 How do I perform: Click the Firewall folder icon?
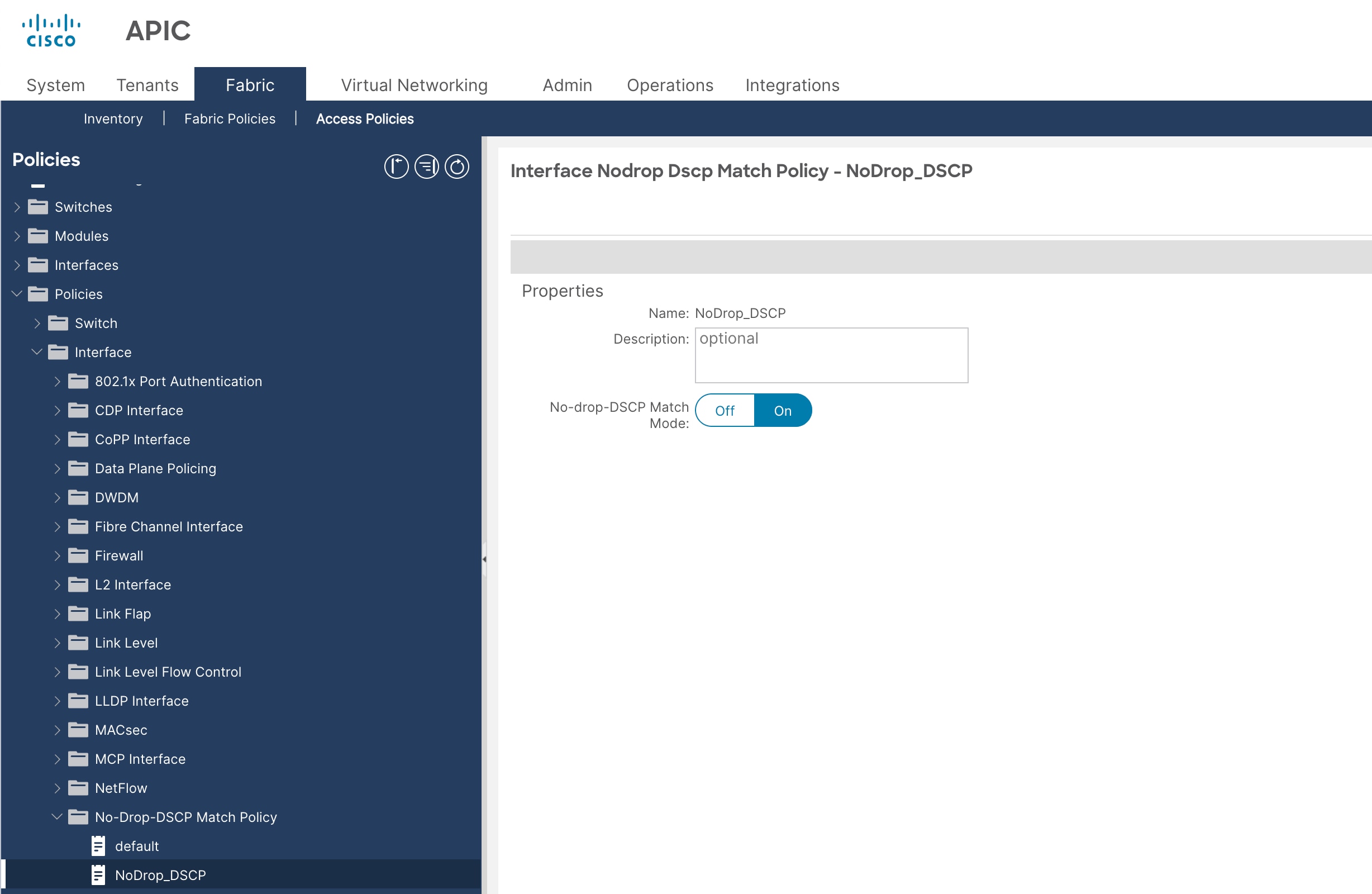pos(78,555)
